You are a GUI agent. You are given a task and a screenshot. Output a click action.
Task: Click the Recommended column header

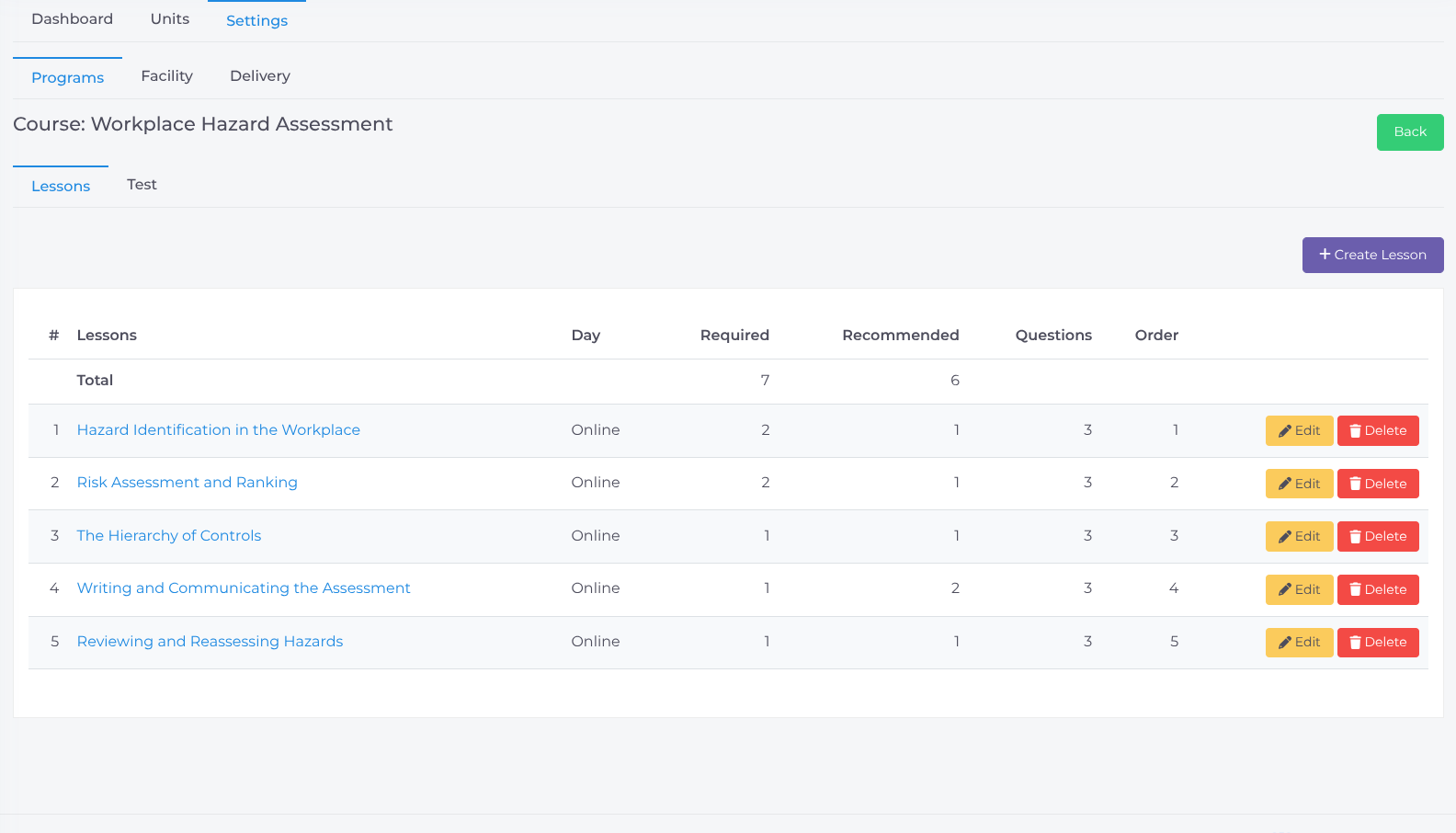(901, 336)
